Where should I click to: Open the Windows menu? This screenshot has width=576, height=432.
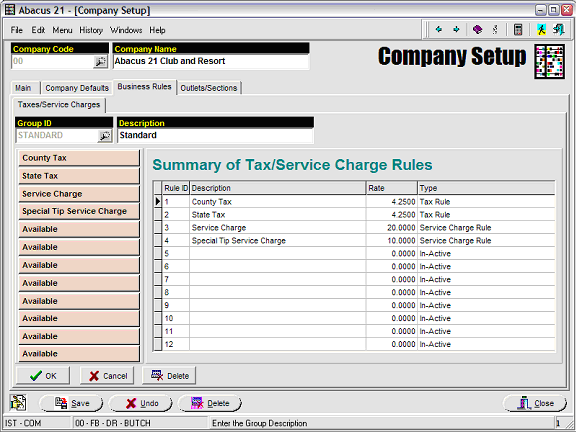pyautogui.click(x=126, y=30)
